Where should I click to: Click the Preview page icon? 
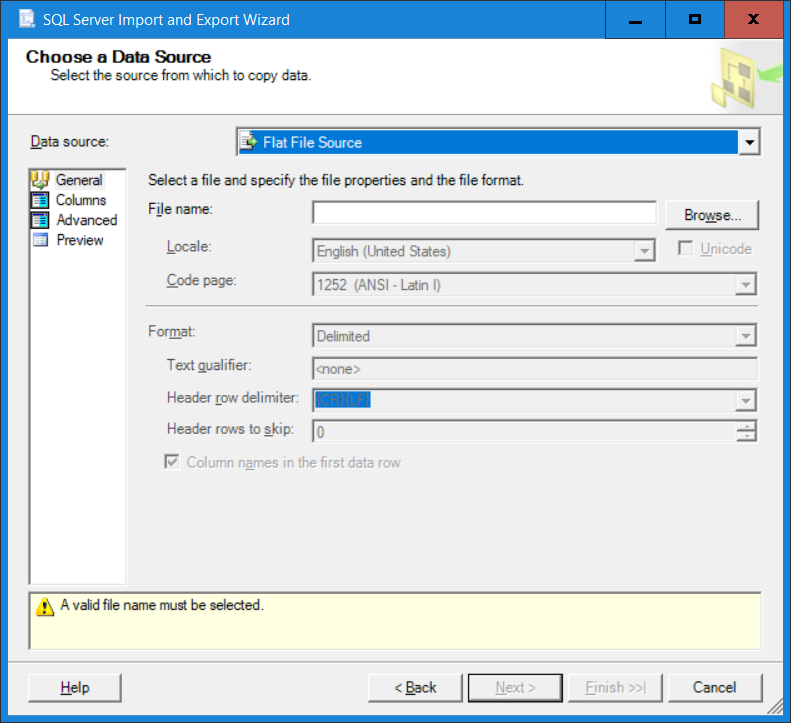40,240
